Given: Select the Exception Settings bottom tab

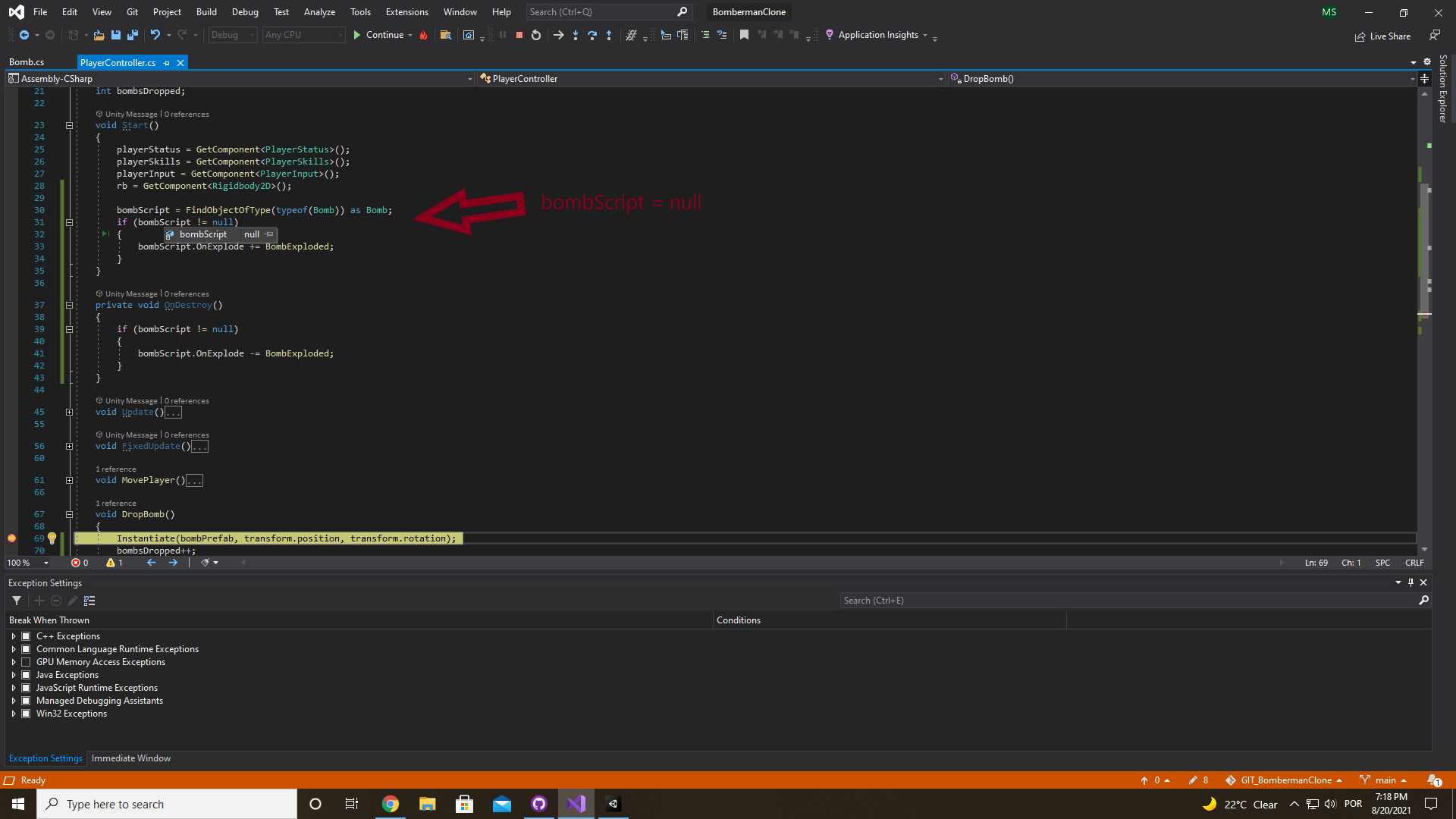Looking at the screenshot, I should point(45,758).
